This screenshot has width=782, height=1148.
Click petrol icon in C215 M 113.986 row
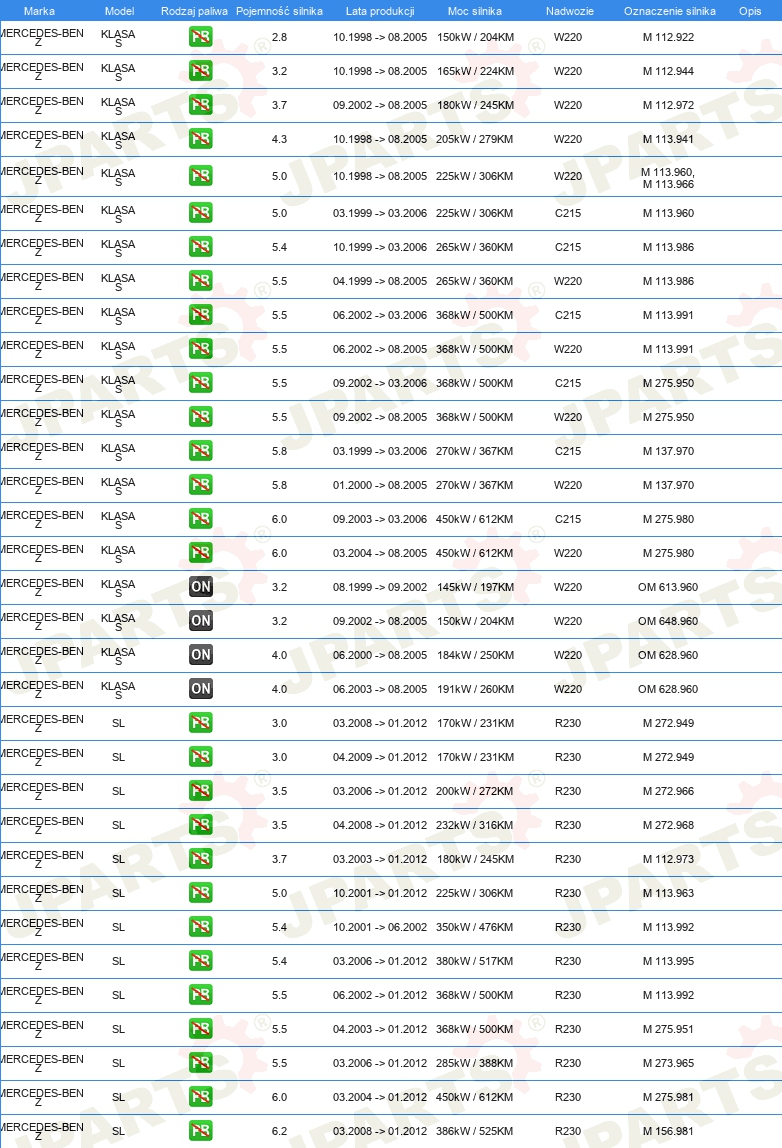[201, 247]
